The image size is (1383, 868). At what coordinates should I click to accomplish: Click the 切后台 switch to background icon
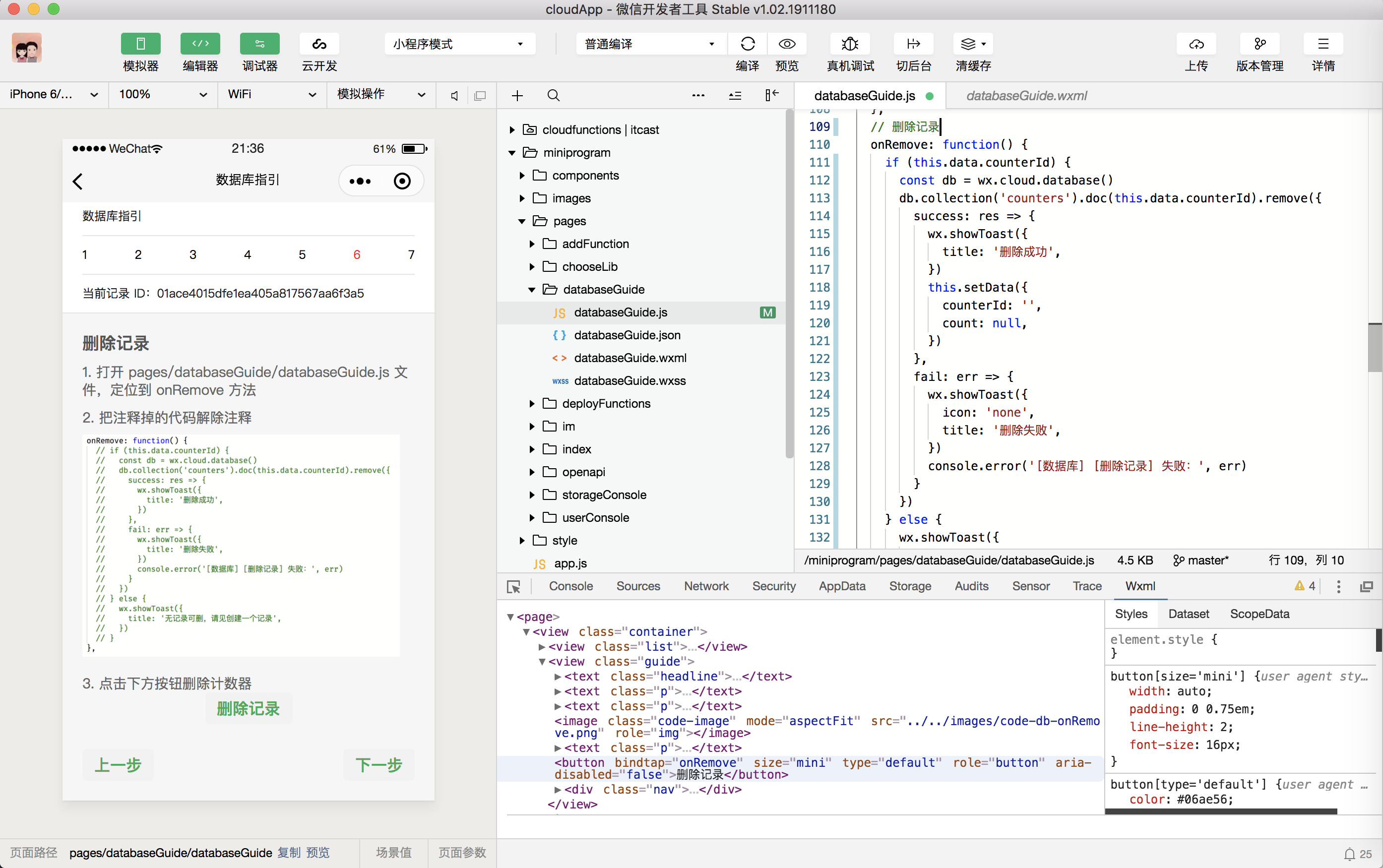pos(913,44)
